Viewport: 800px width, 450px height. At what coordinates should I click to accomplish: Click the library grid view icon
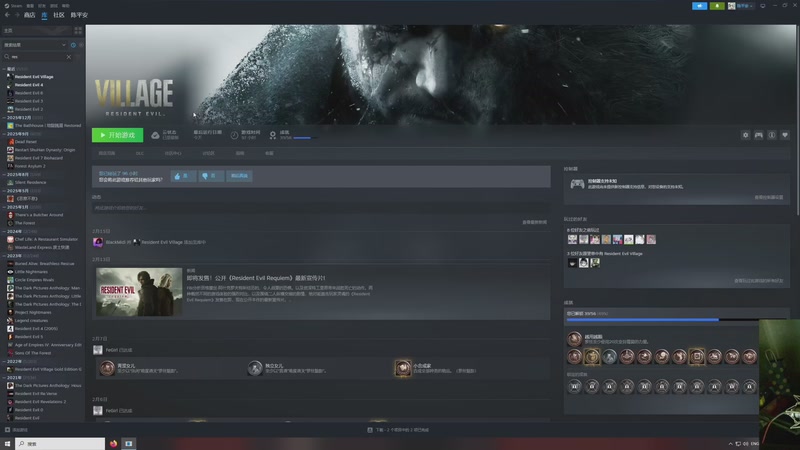pyautogui.click(x=78, y=31)
